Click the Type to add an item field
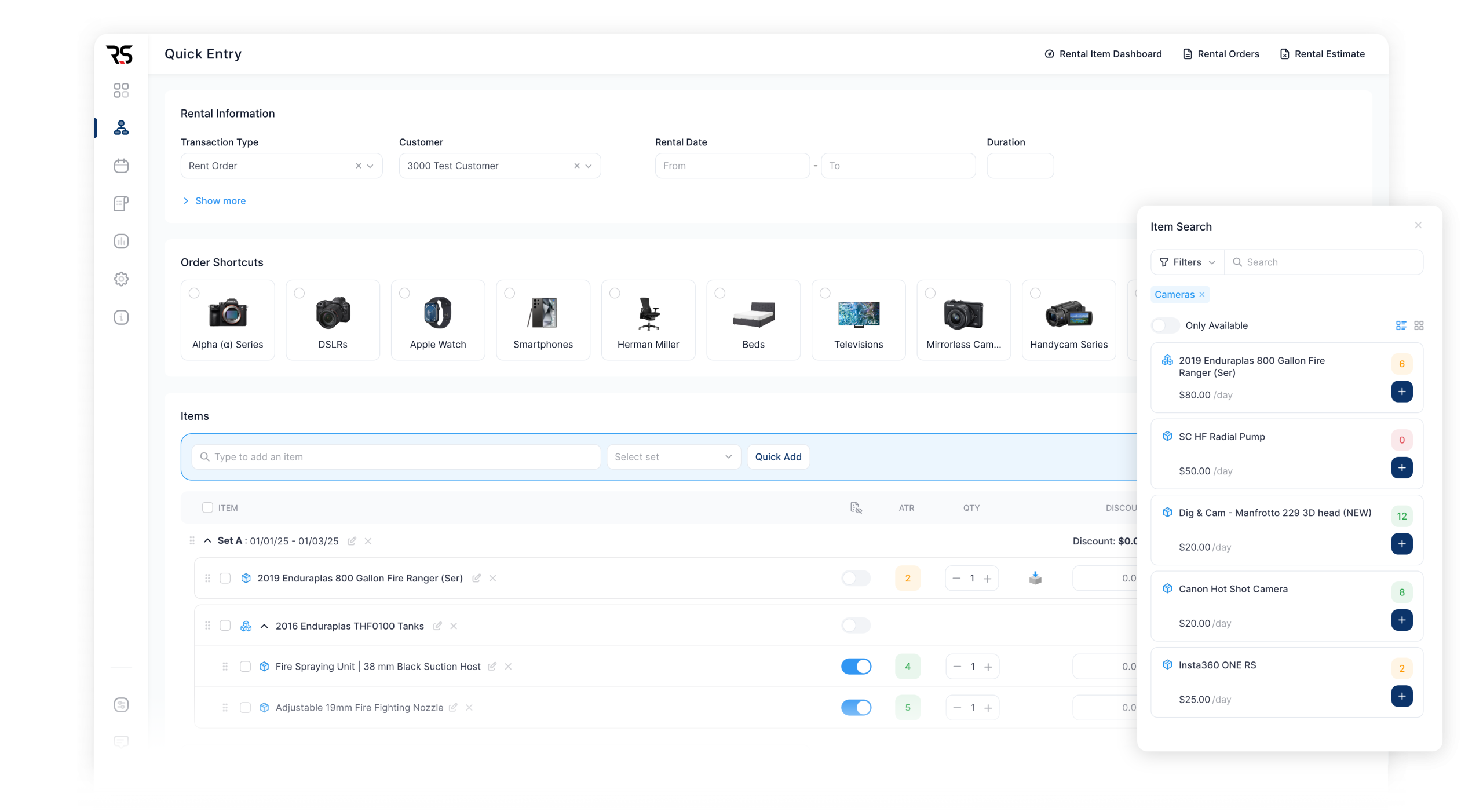The width and height of the screenshot is (1483, 812). pyautogui.click(x=396, y=456)
